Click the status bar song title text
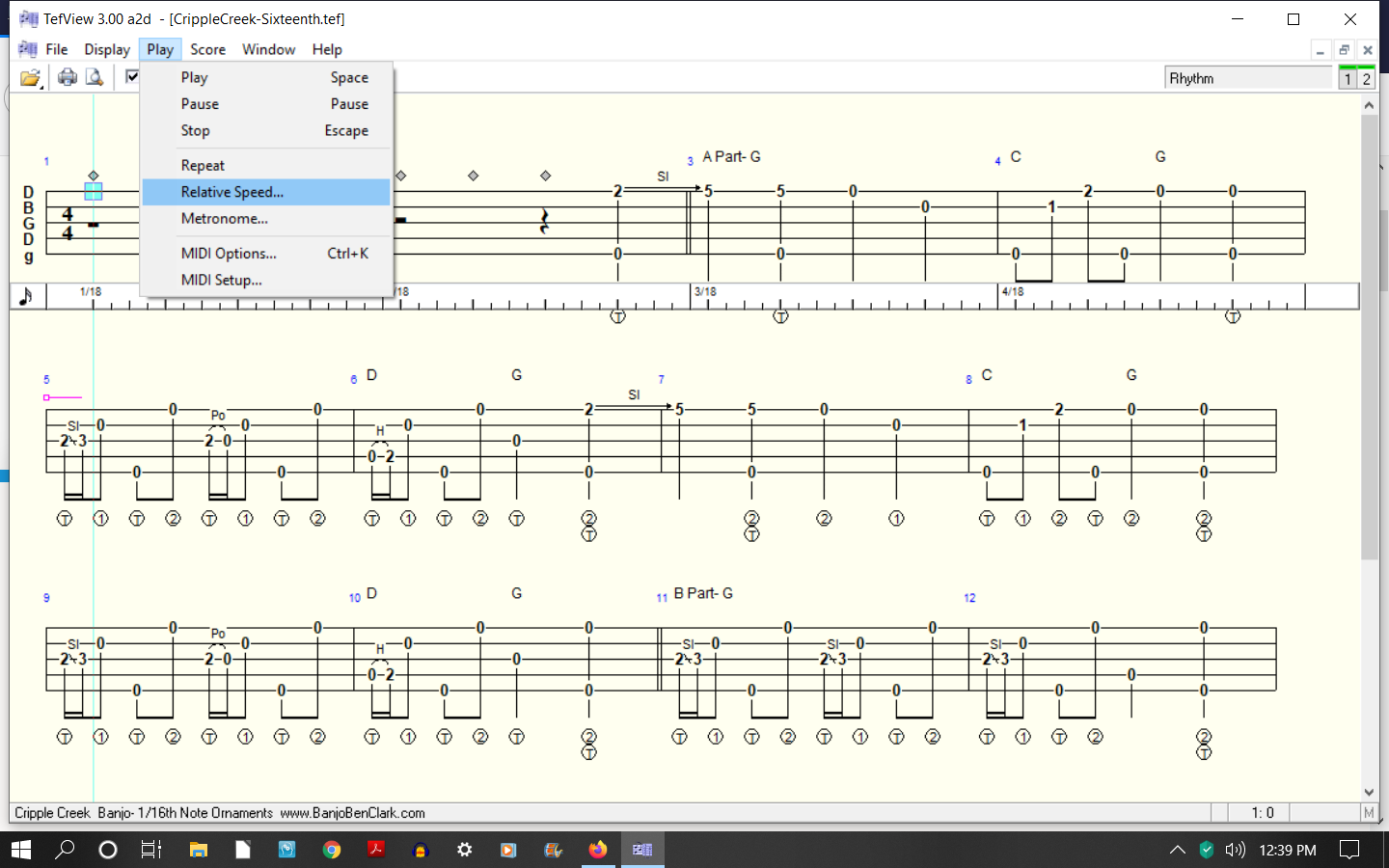 tap(220, 813)
